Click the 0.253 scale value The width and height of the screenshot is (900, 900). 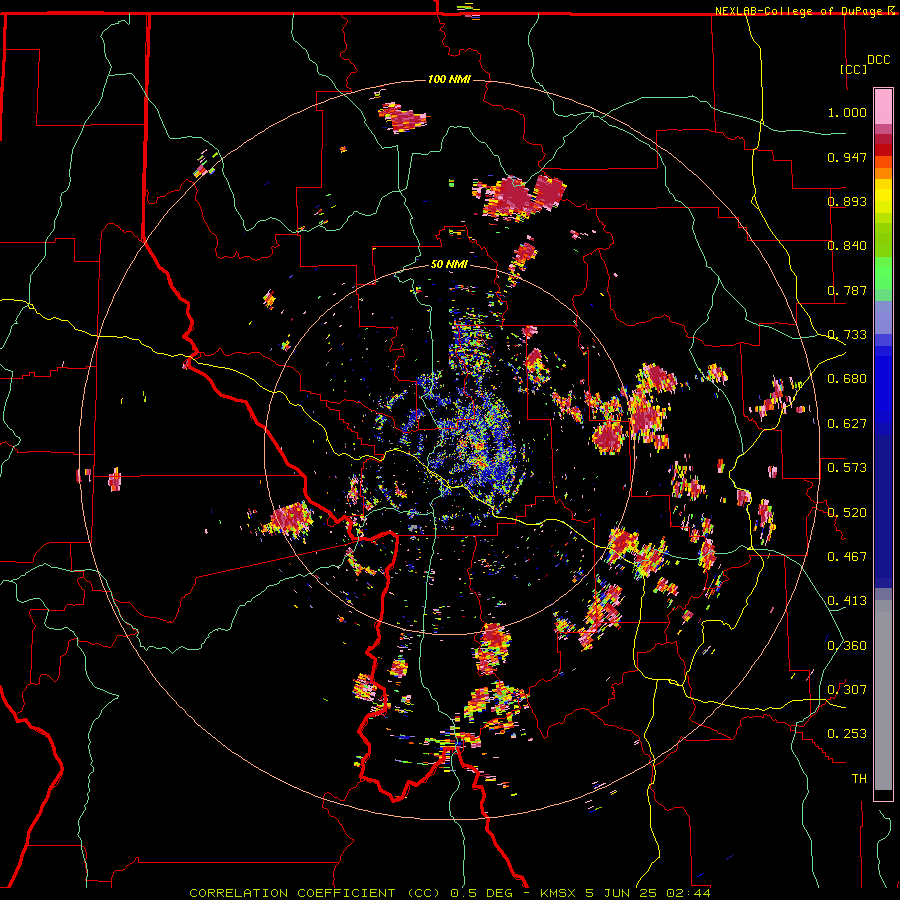[847, 734]
